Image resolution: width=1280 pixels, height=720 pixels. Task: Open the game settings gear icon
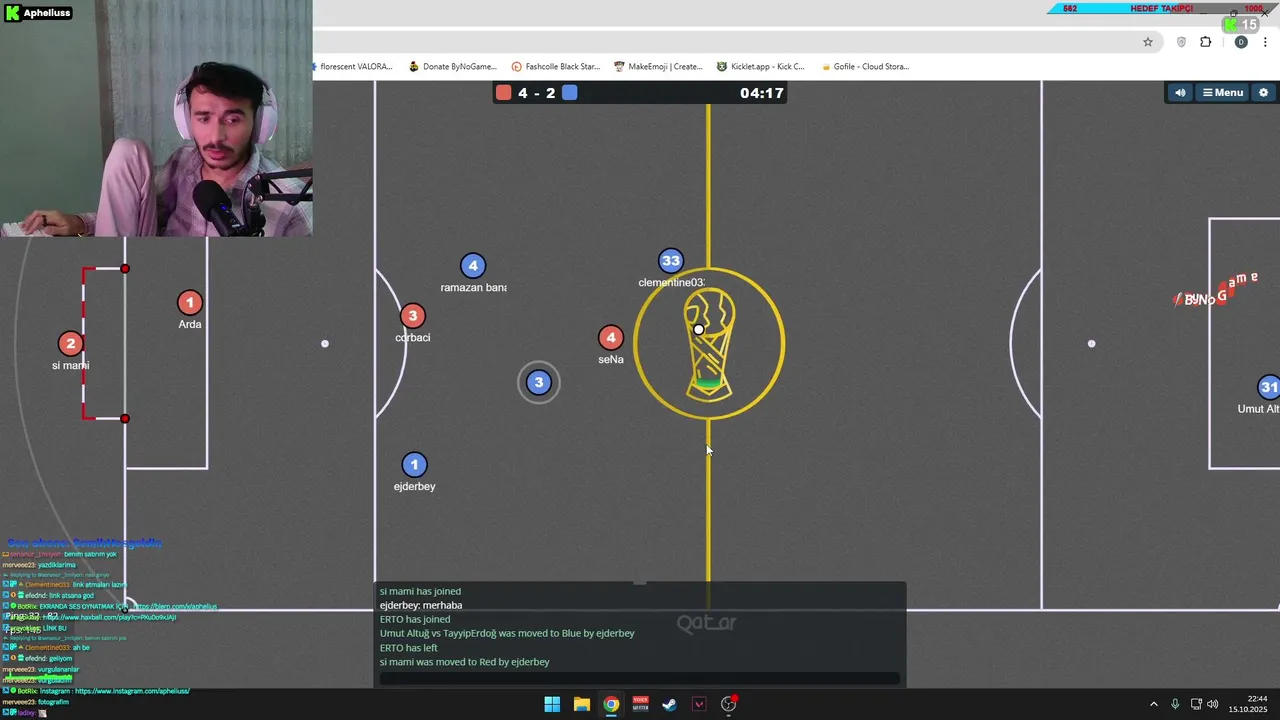(1263, 92)
